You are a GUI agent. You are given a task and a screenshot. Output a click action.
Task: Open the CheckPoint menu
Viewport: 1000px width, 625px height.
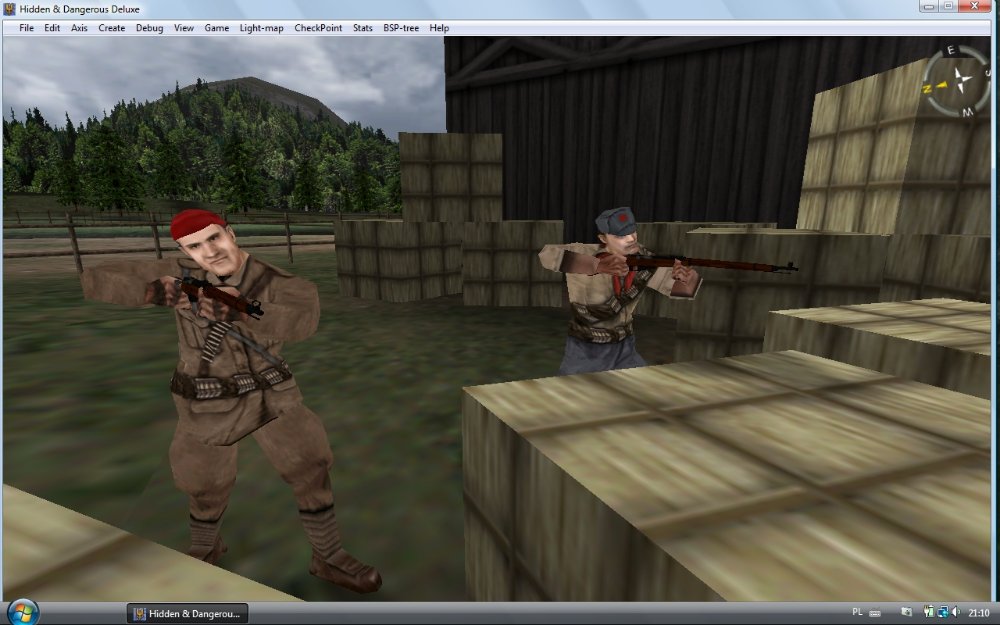coord(318,28)
